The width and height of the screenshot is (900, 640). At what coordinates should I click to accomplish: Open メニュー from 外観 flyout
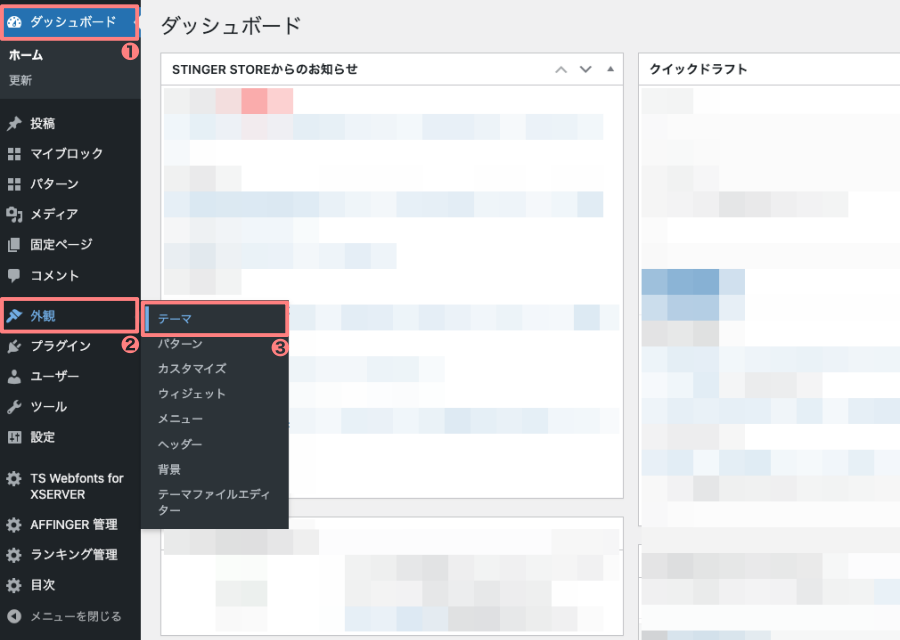coord(180,419)
